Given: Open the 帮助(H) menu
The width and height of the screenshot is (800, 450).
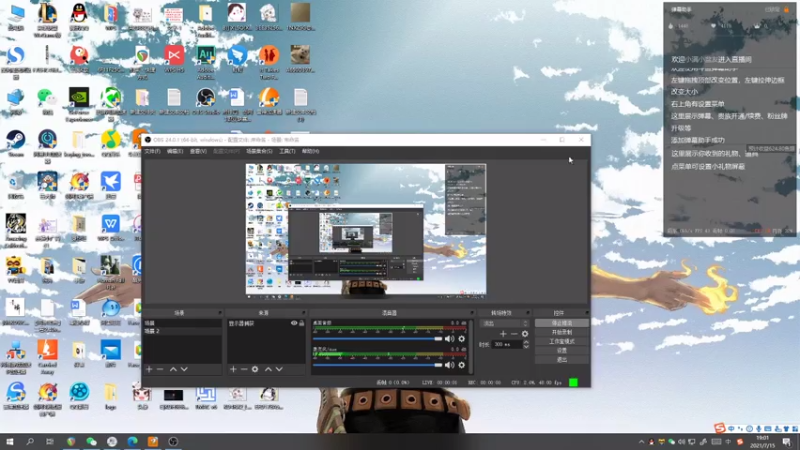Looking at the screenshot, I should pyautogui.click(x=310, y=151).
